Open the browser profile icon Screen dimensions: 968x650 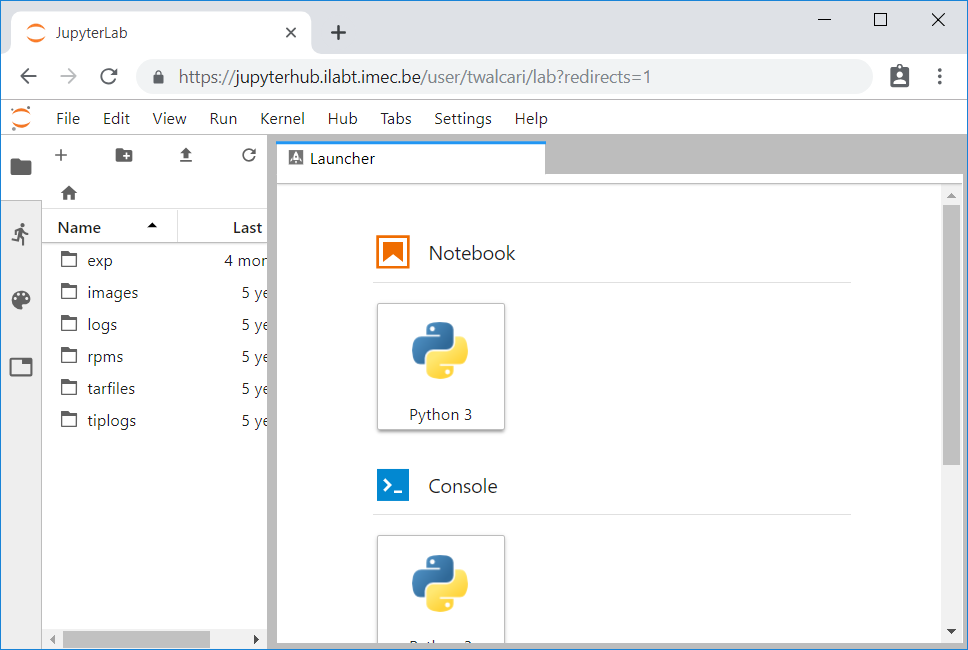pos(899,76)
